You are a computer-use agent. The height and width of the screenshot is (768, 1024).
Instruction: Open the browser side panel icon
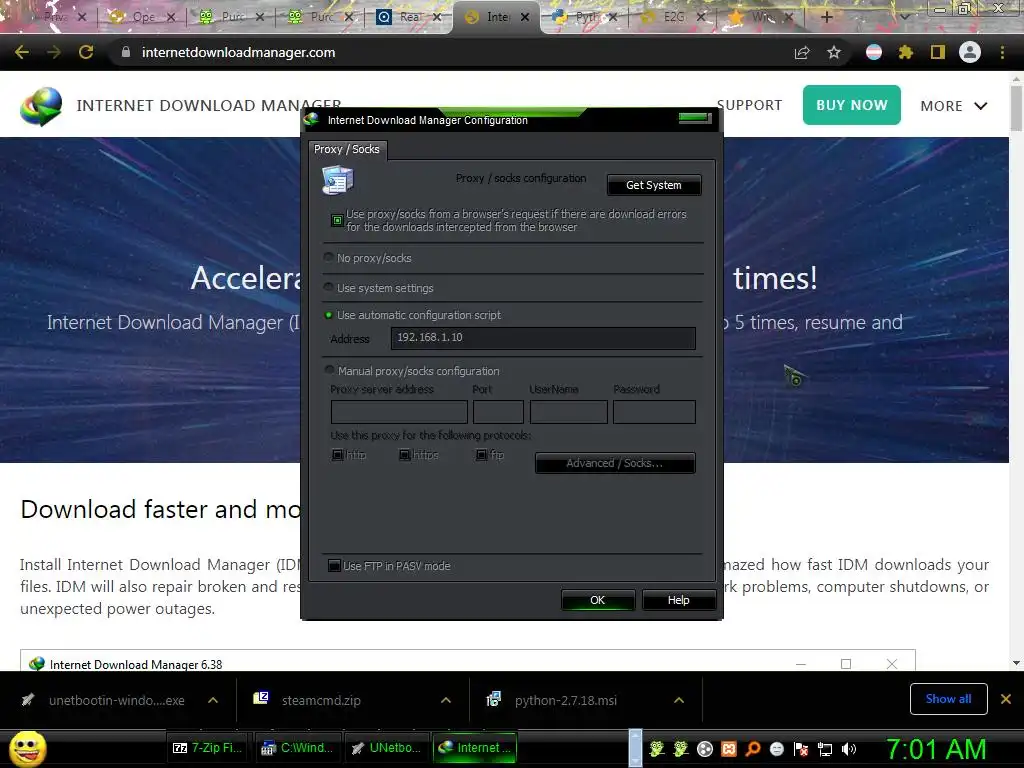click(938, 53)
